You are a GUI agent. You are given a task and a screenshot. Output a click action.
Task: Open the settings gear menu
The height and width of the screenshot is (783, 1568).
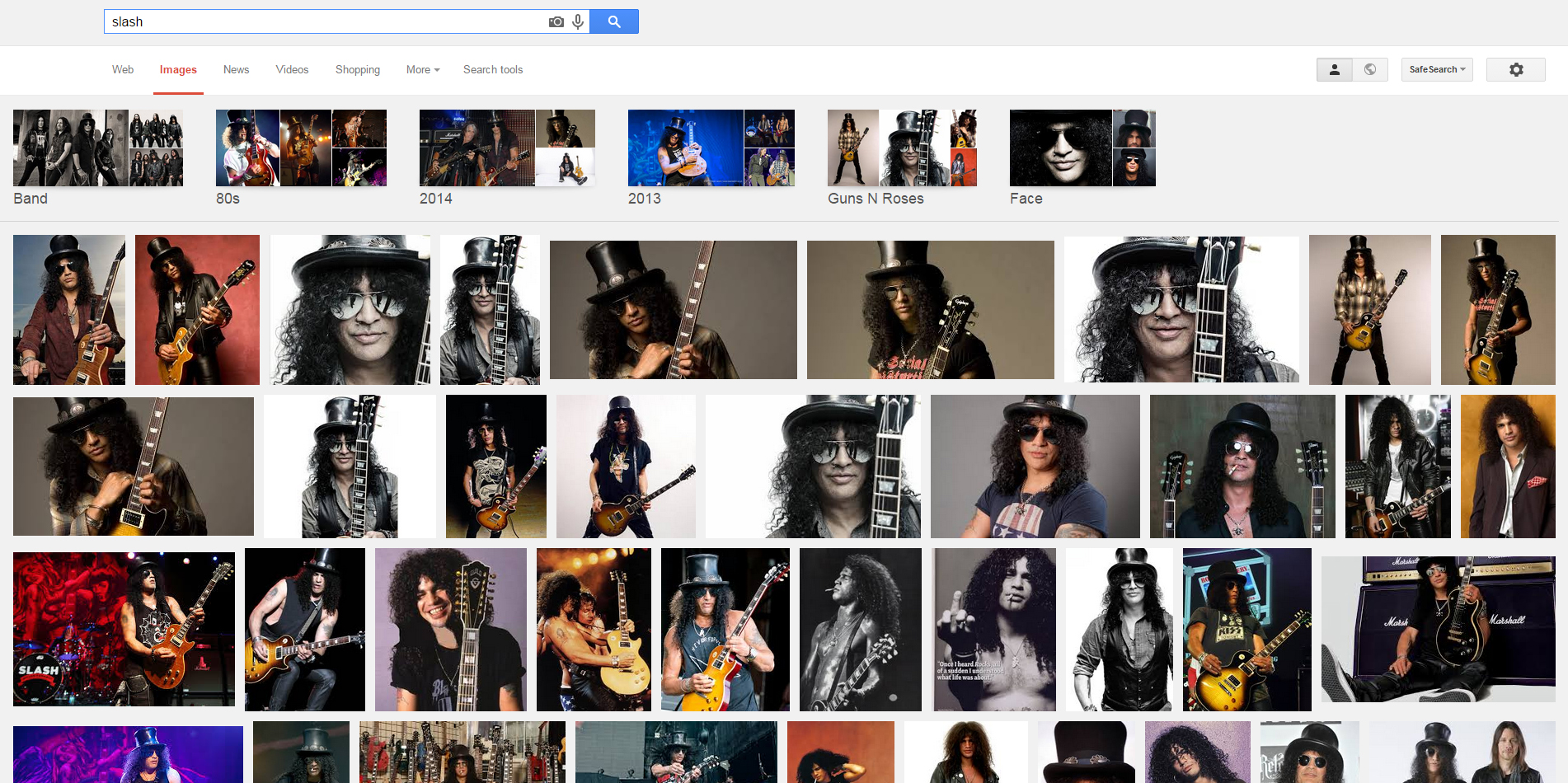coord(1516,70)
